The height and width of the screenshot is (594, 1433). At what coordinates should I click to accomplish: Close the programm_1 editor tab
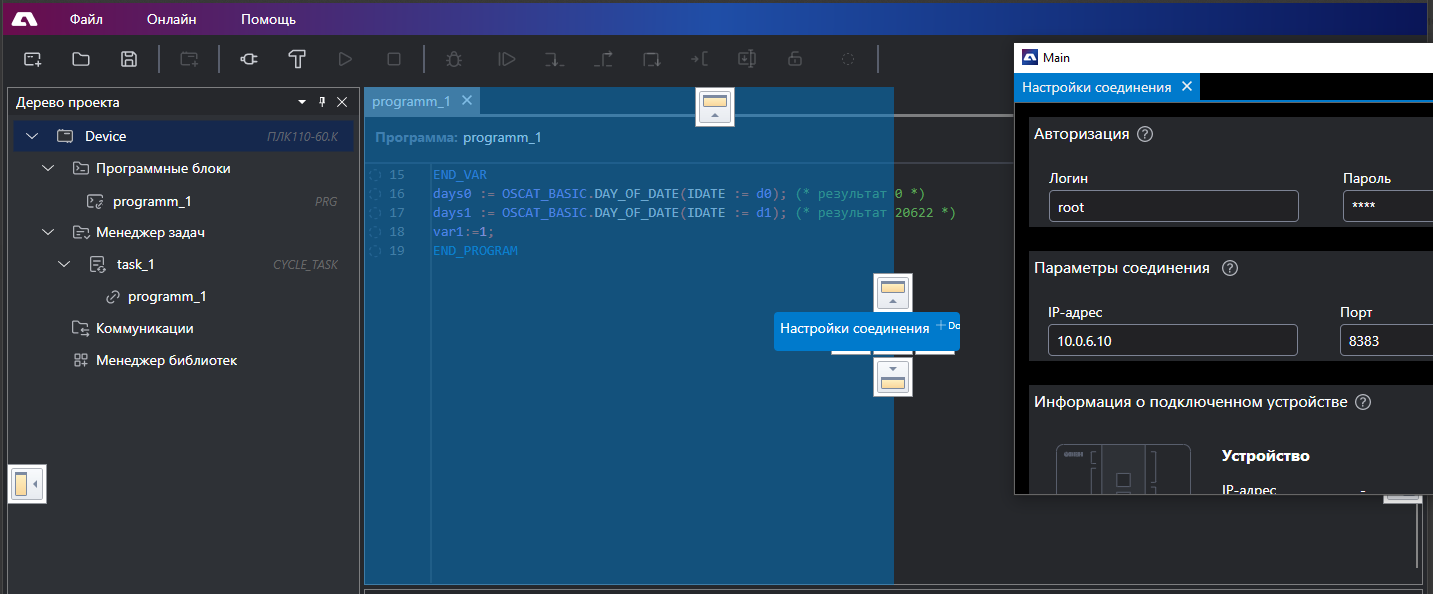pyautogui.click(x=466, y=101)
